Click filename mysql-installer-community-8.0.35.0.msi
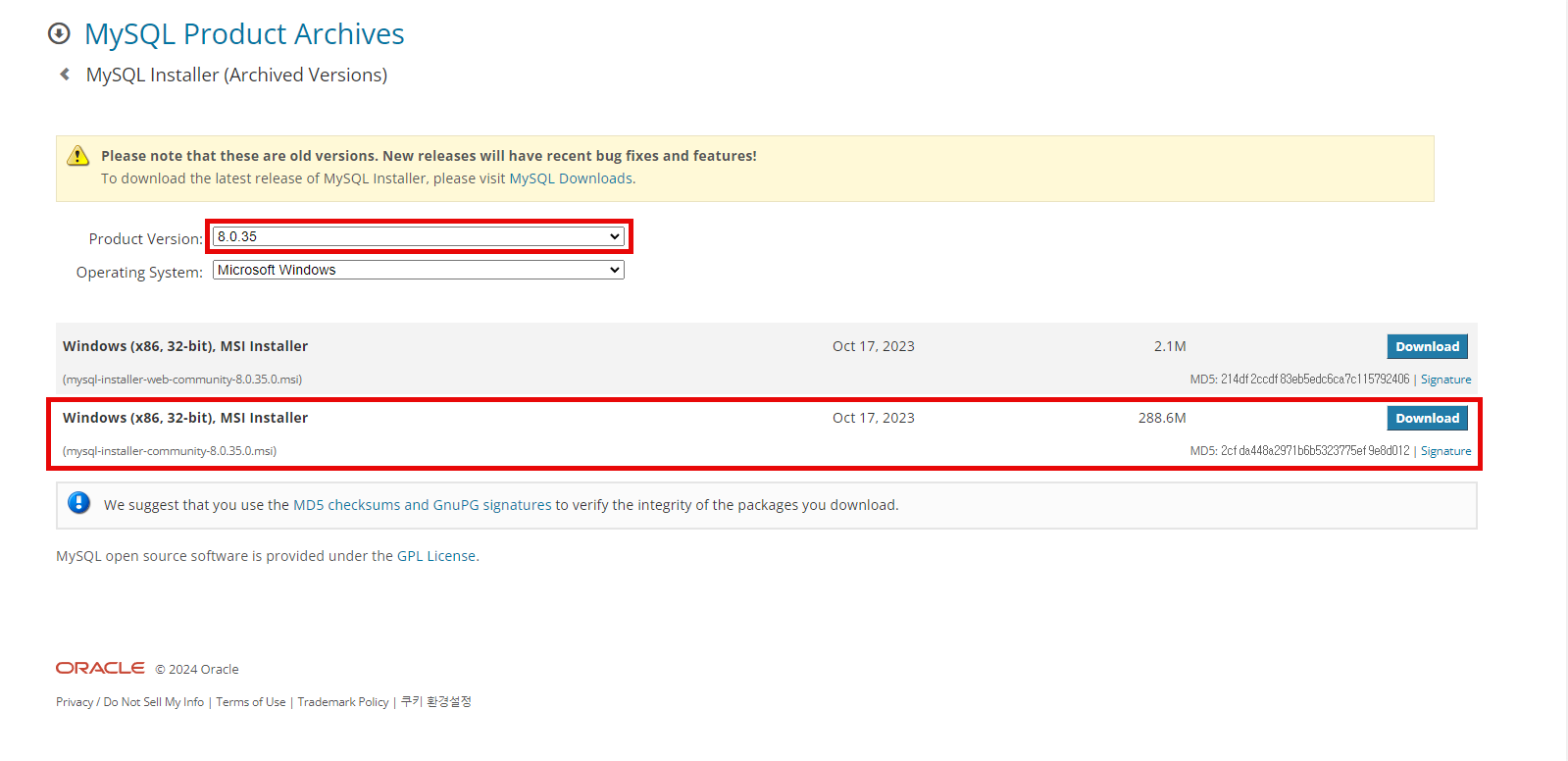 tap(170, 451)
